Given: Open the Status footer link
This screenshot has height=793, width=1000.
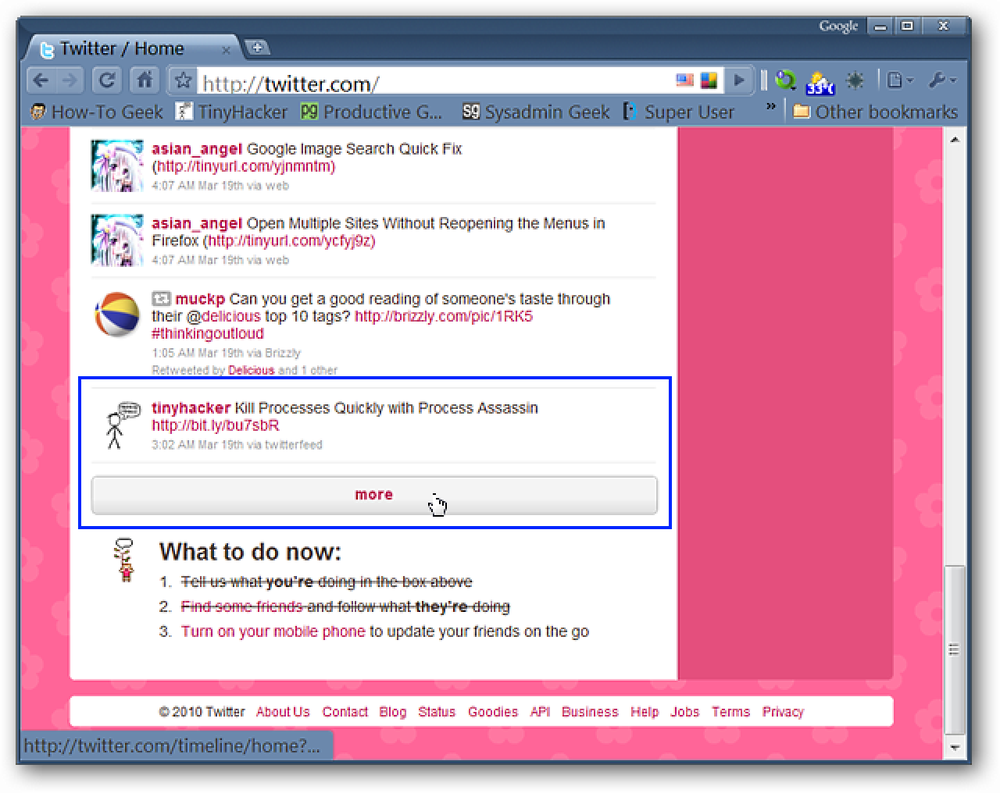Looking at the screenshot, I should [x=437, y=712].
